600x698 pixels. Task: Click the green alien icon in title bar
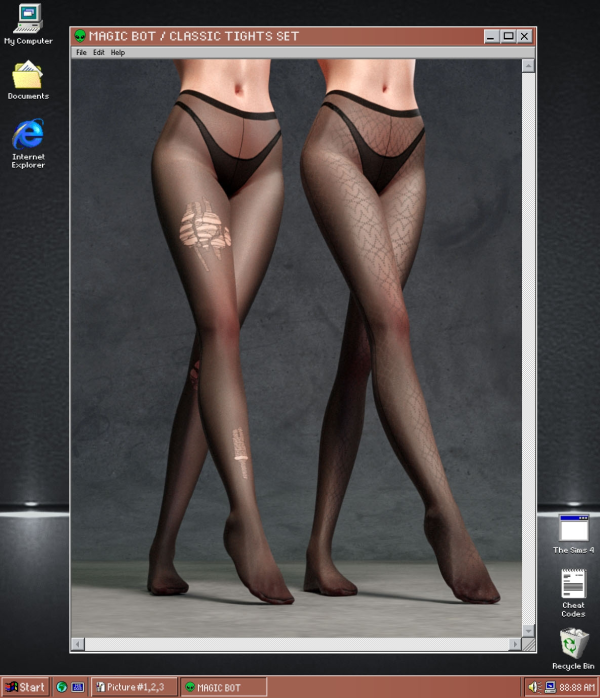tap(80, 36)
